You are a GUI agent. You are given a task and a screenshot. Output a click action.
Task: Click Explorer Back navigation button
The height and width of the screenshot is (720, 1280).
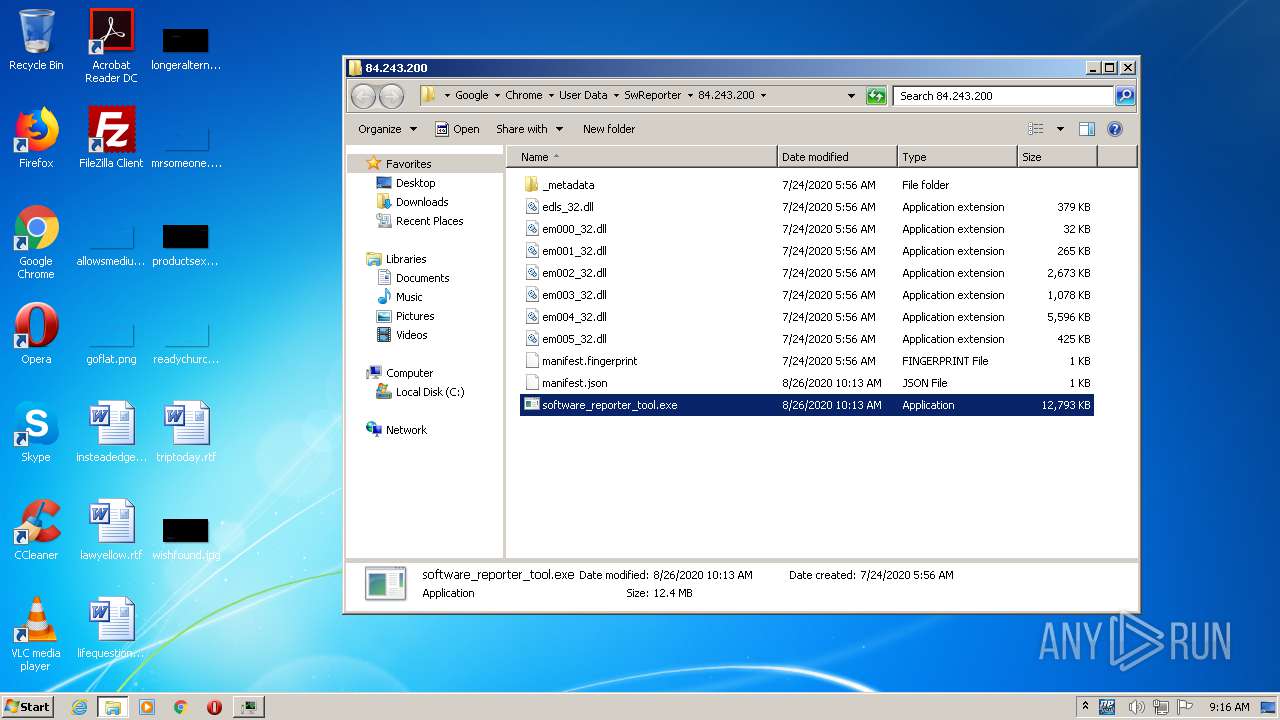tap(363, 96)
